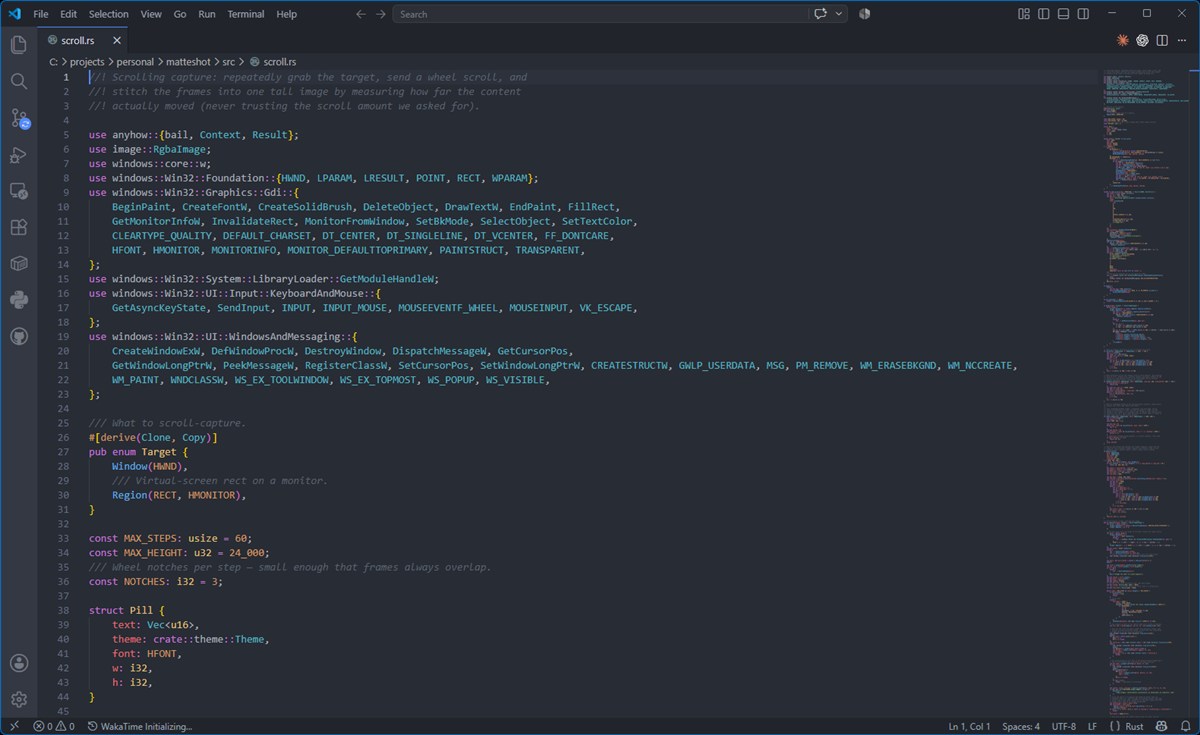Expand 'personal' breadcrumb segment
This screenshot has height=735, width=1200.
click(135, 62)
